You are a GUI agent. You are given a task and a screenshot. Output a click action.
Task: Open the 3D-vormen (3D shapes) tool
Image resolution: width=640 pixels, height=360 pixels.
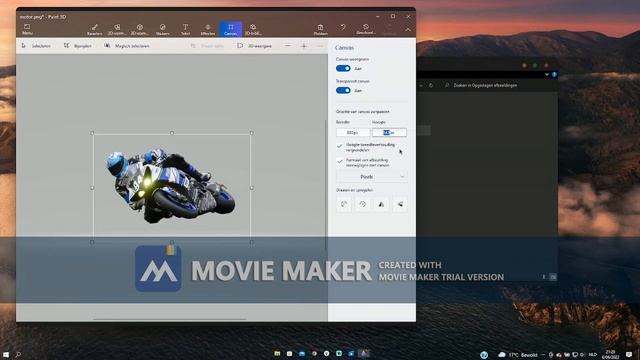[x=140, y=29]
